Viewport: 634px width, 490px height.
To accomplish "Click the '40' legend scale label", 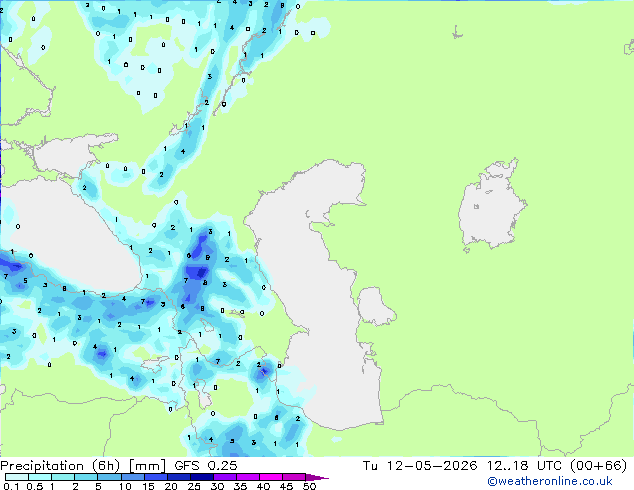I will (x=263, y=486).
